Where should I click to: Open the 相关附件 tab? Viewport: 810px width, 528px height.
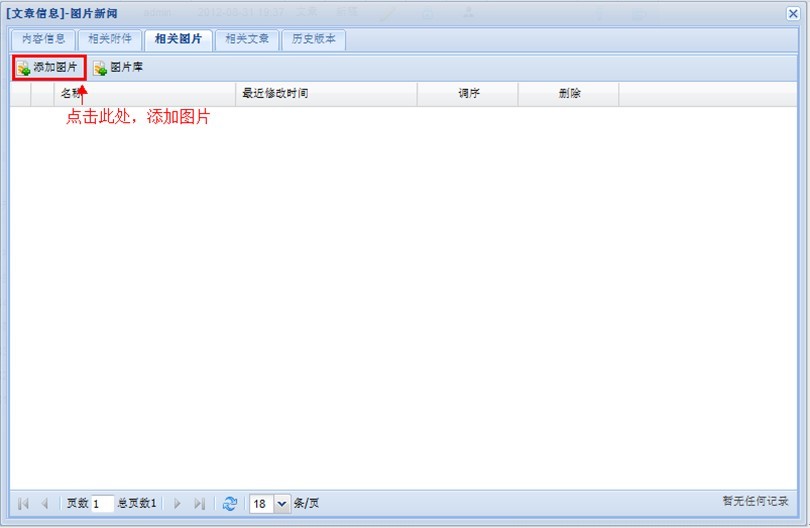click(x=109, y=40)
